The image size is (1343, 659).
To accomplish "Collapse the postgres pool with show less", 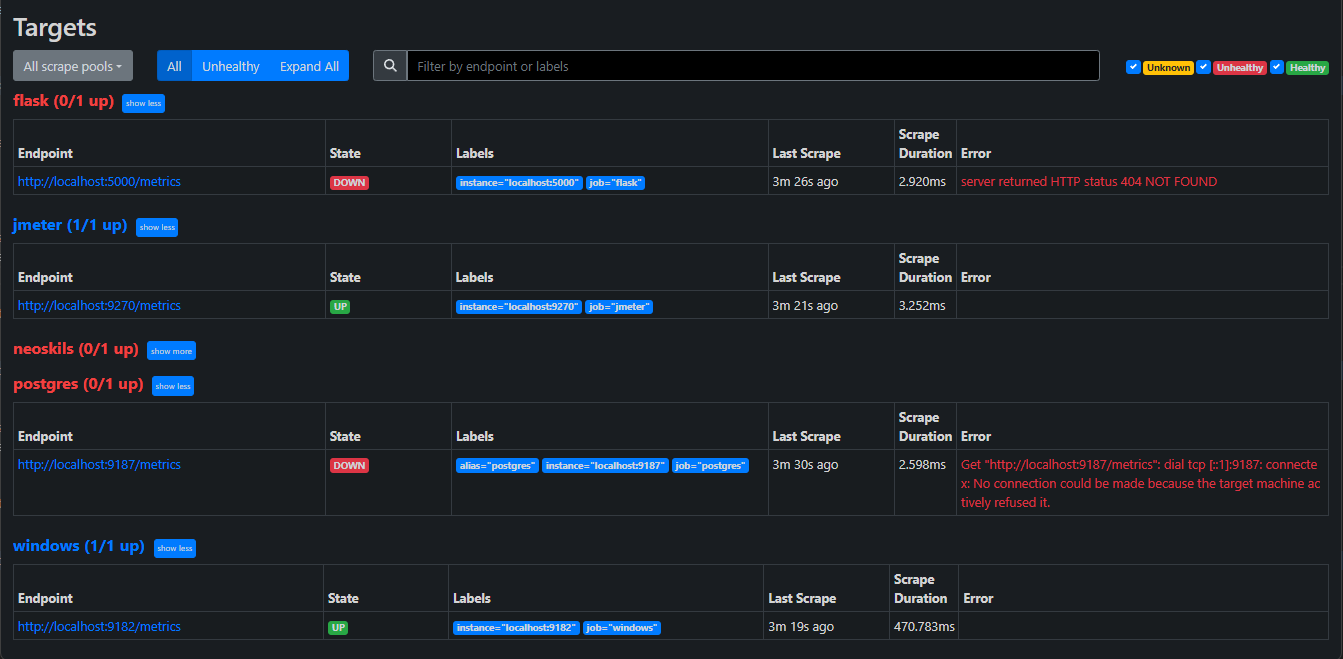I will pos(172,386).
